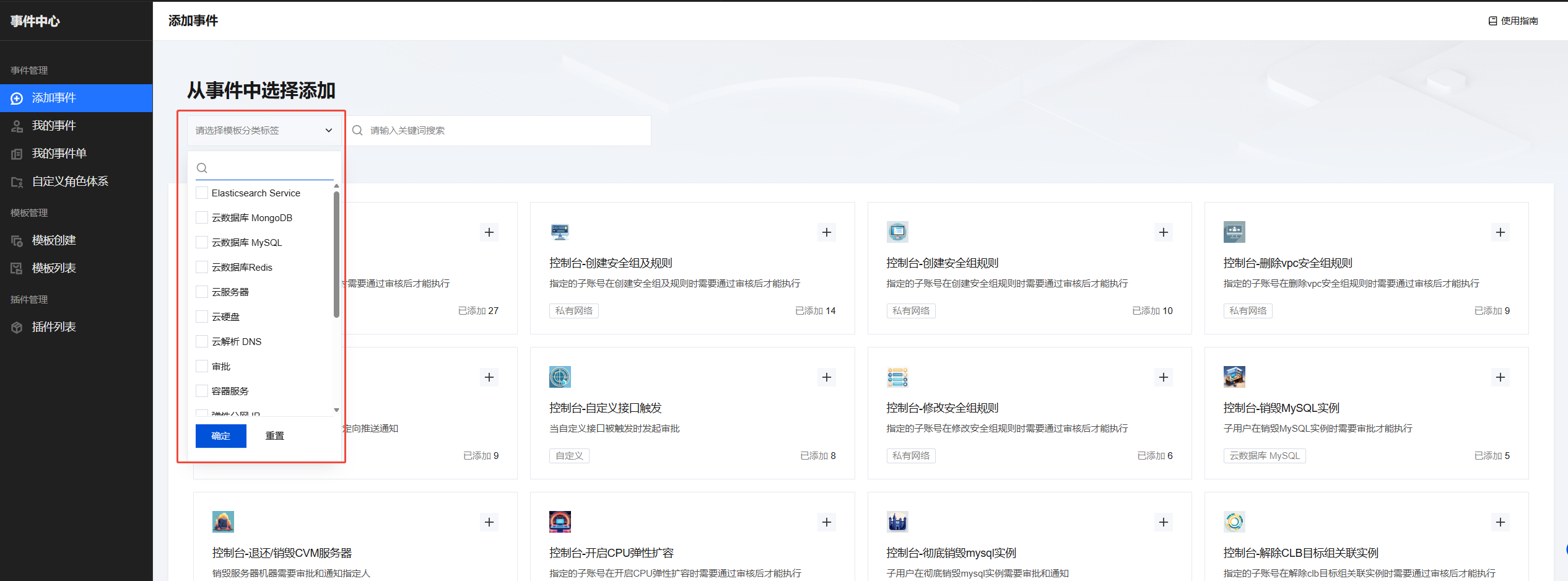Image resolution: width=1568 pixels, height=581 pixels.
Task: Go to 我的事件 in the sidebar
Action: coord(76,126)
